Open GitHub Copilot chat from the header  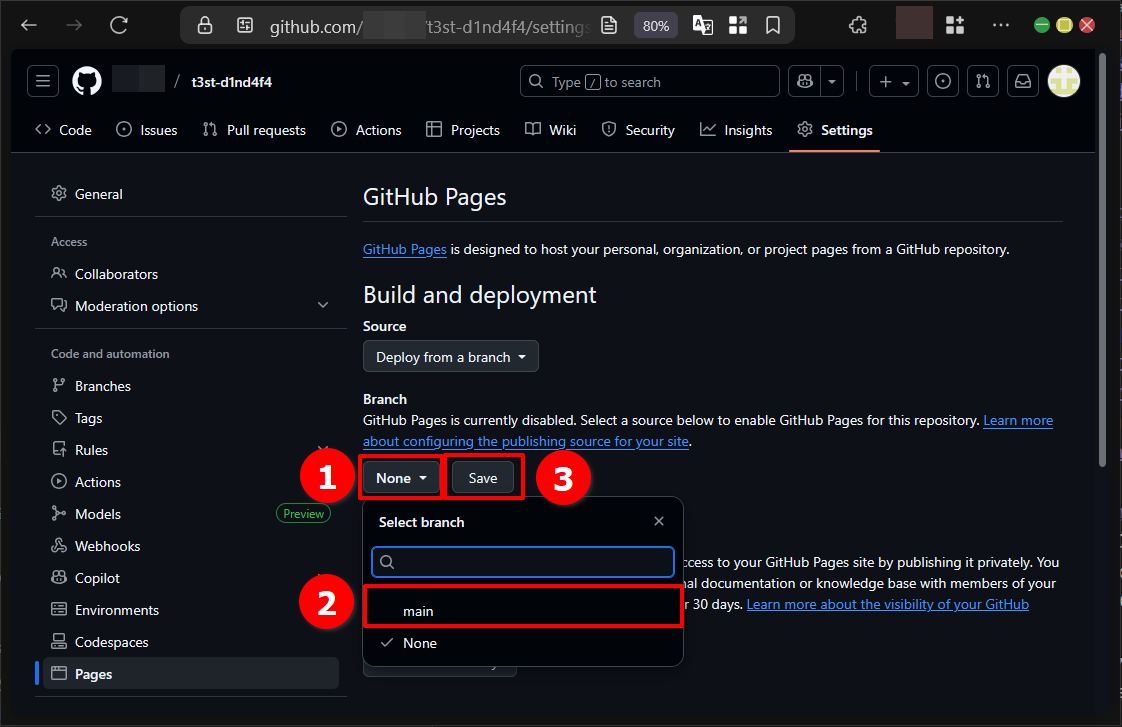[804, 81]
